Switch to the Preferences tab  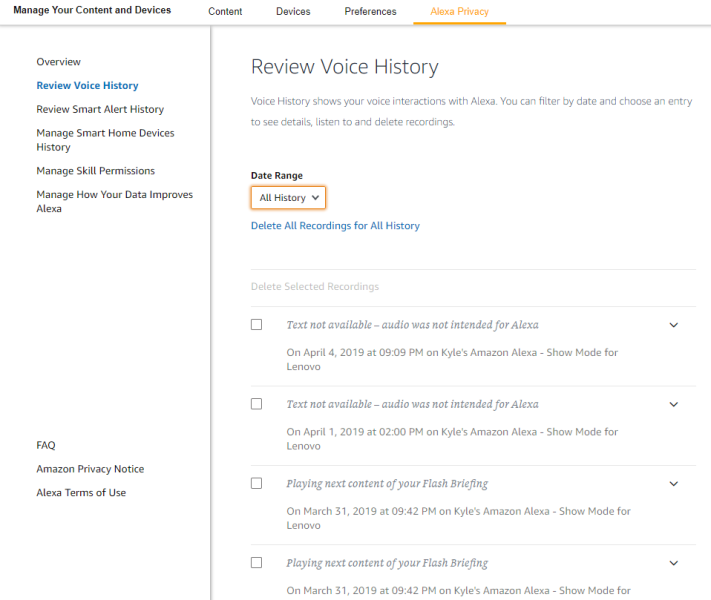pos(370,11)
